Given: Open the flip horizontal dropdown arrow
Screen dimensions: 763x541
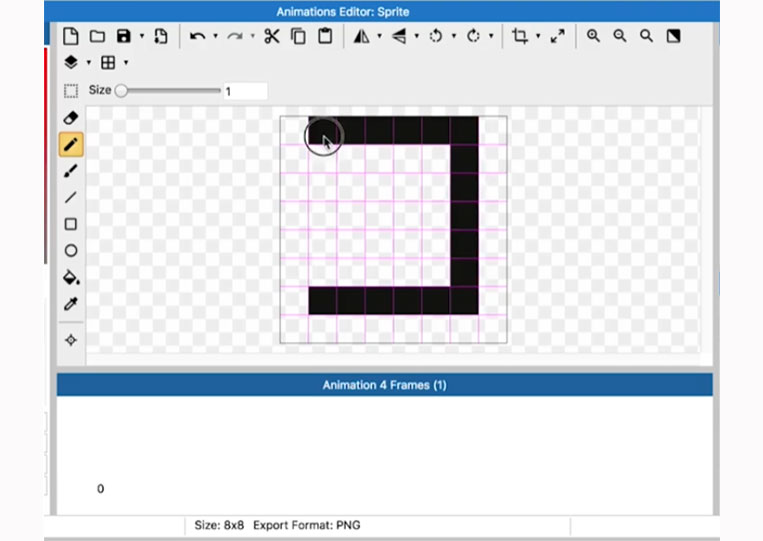Looking at the screenshot, I should click(x=380, y=36).
